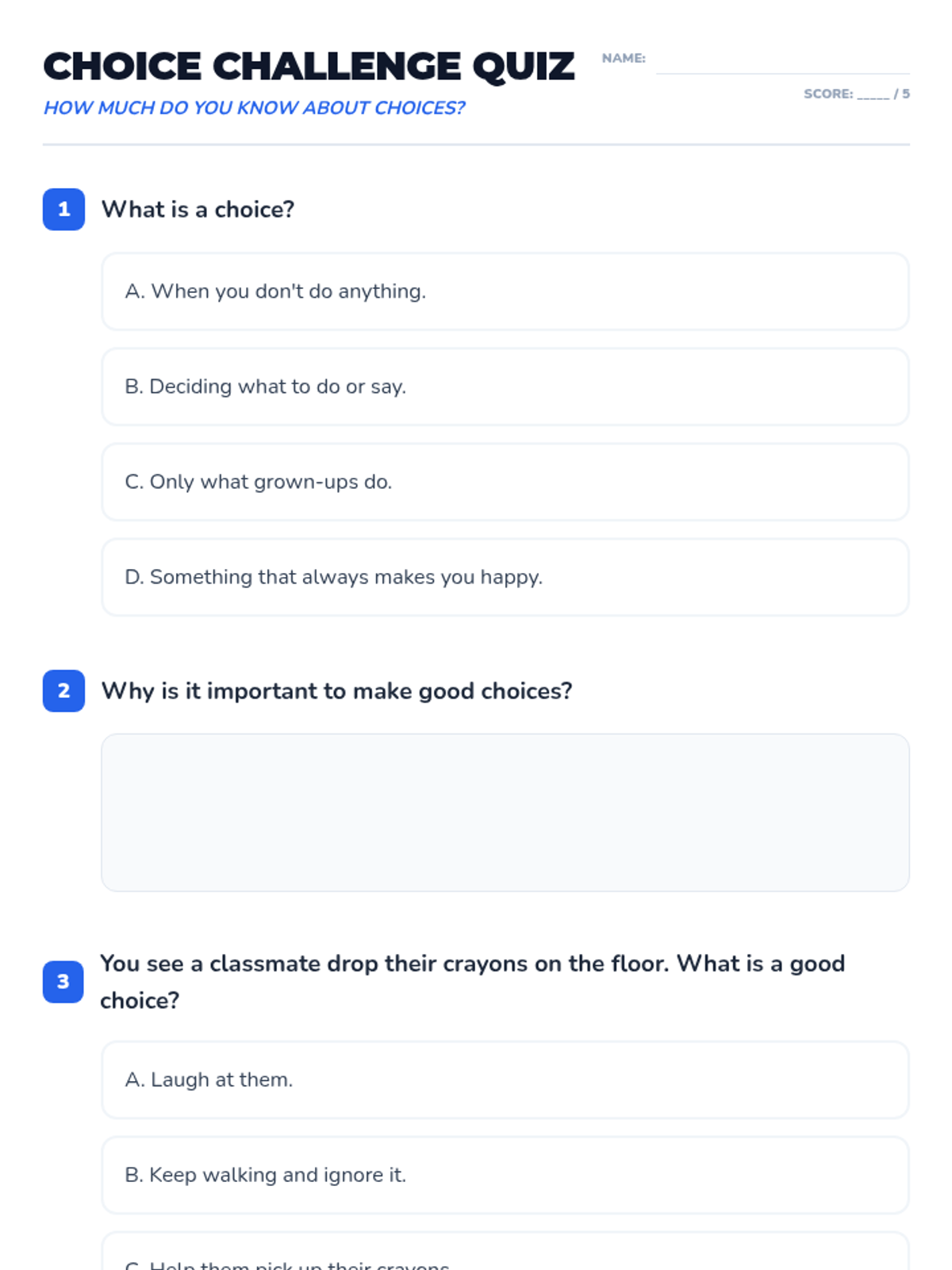Click the 'Choice Challenge Quiz' title

pyautogui.click(x=309, y=66)
